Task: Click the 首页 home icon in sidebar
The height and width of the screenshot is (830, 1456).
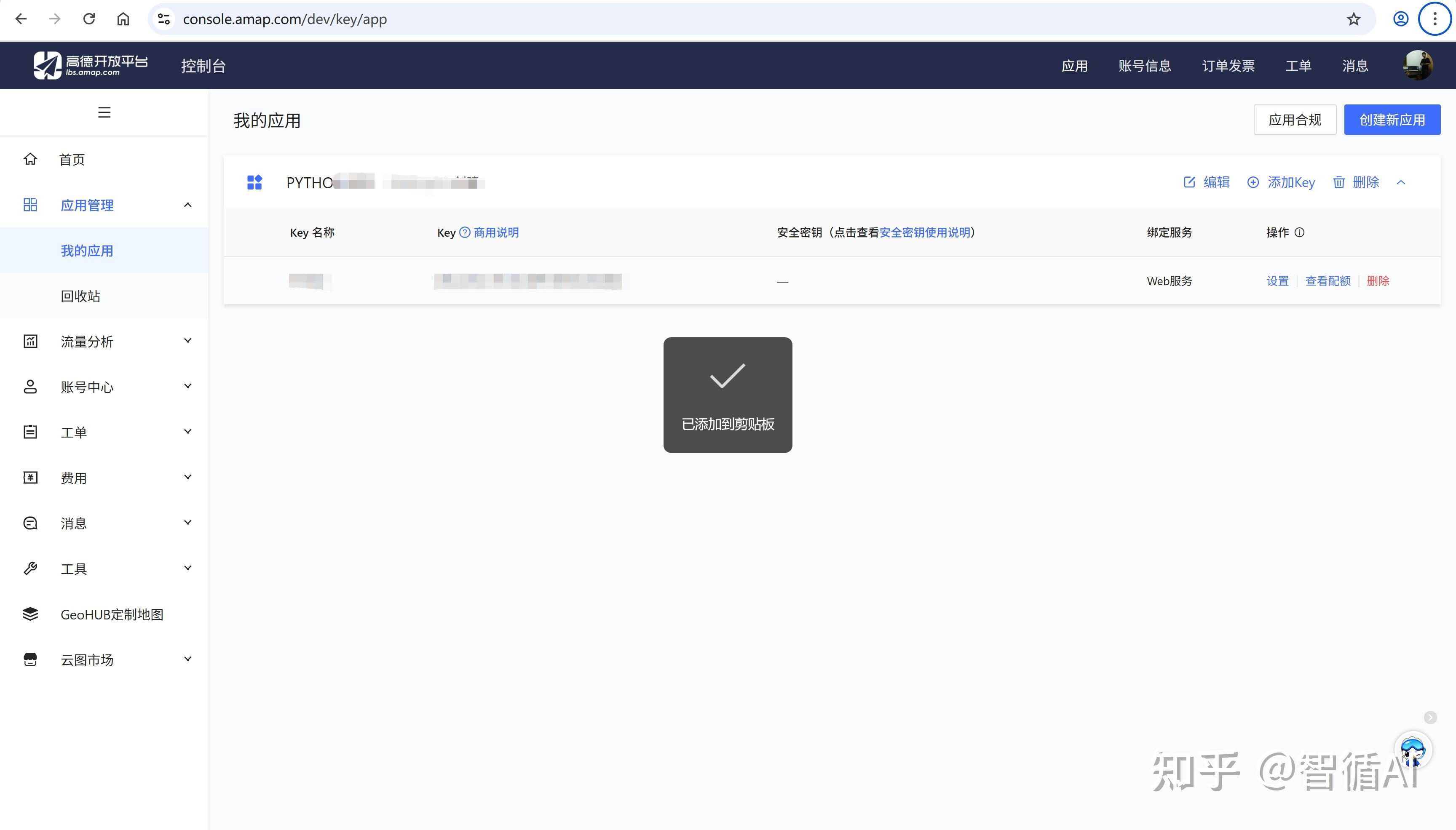Action: 30,159
